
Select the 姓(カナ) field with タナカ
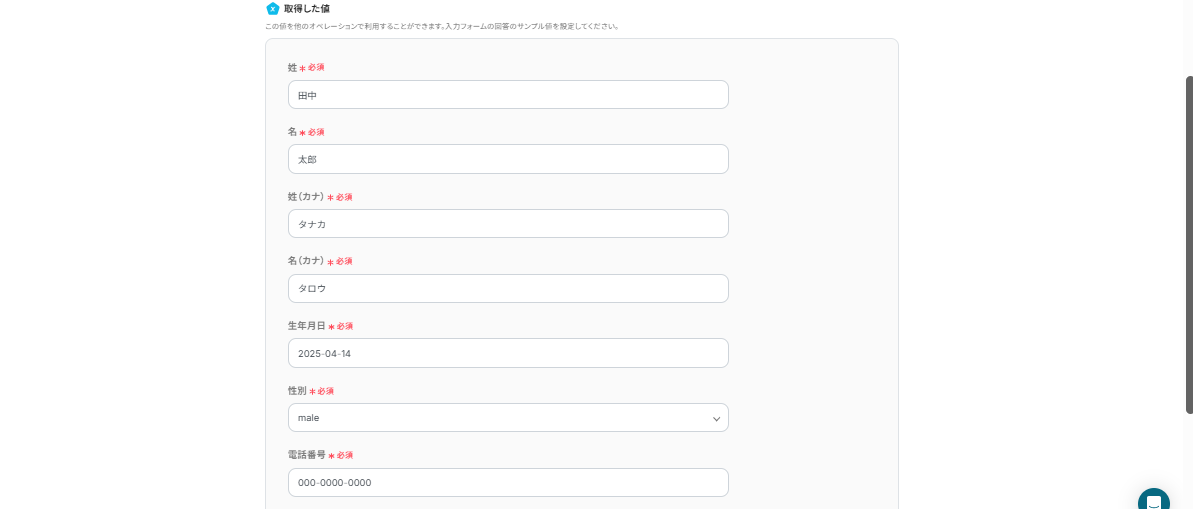tap(508, 224)
